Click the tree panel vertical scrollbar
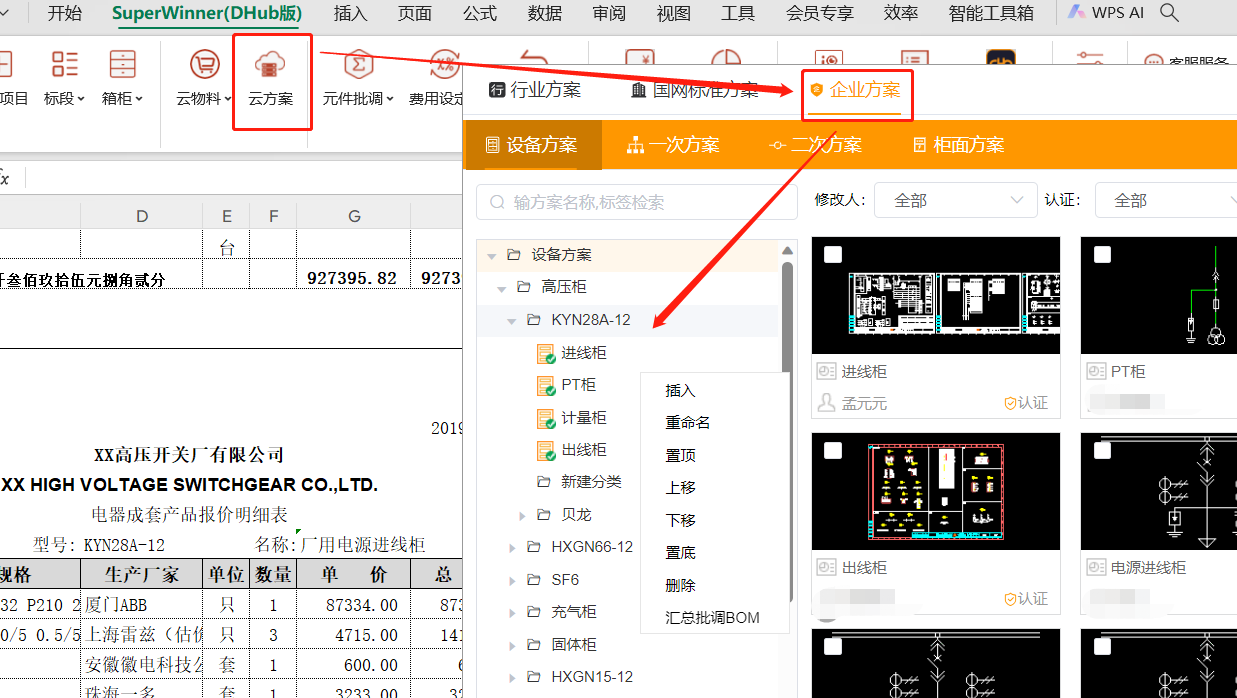 [788, 430]
